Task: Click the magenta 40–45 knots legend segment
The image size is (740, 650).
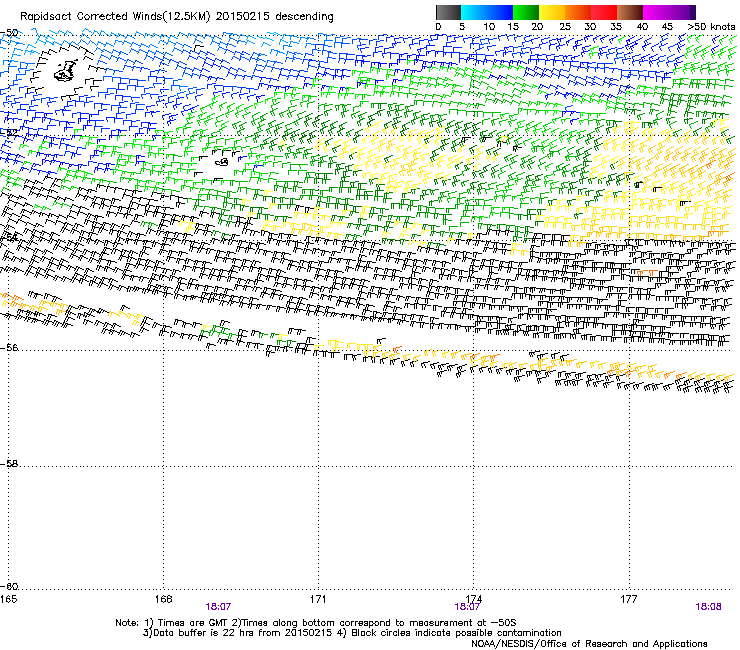Action: [x=656, y=12]
